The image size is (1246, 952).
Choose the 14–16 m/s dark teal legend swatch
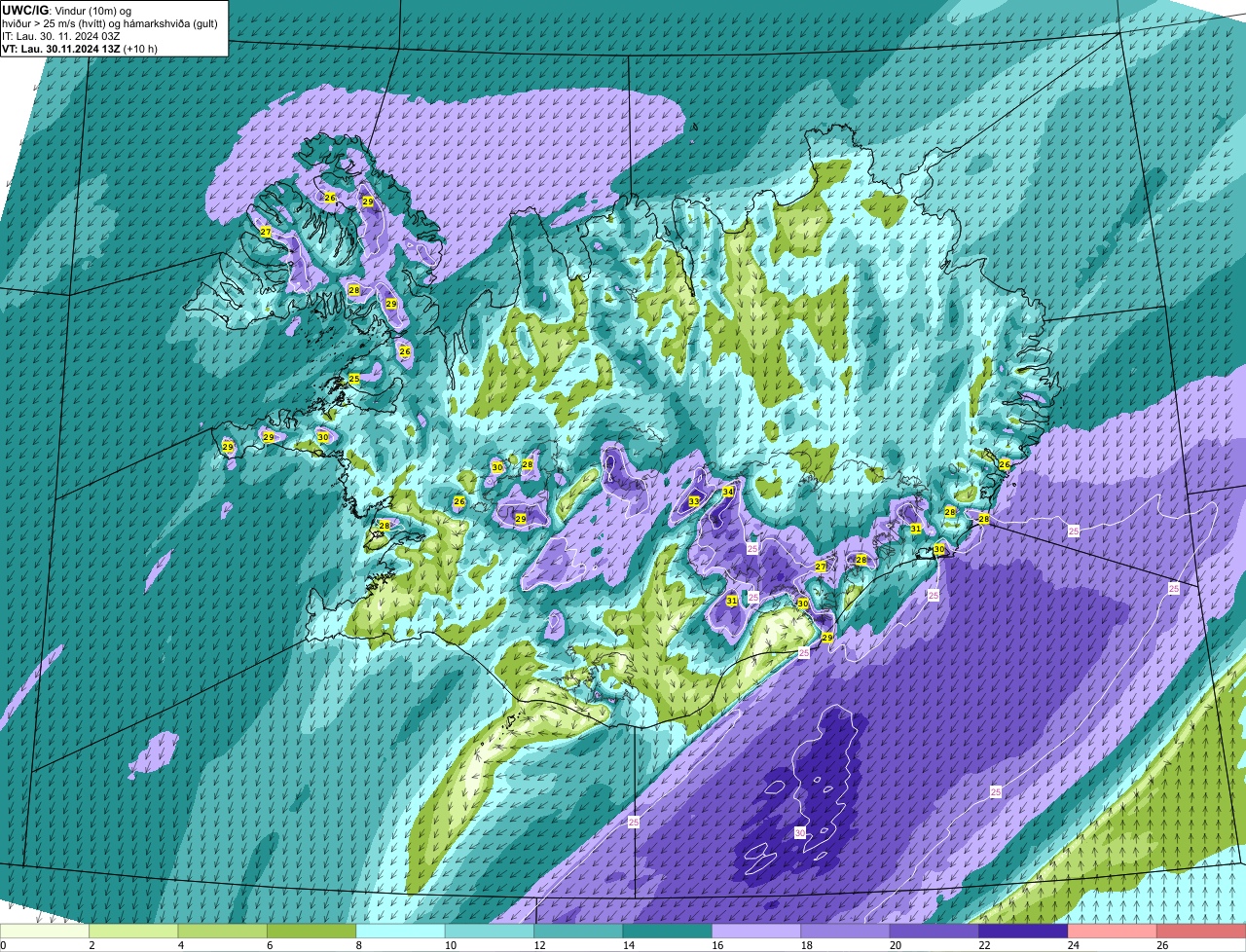point(668,931)
